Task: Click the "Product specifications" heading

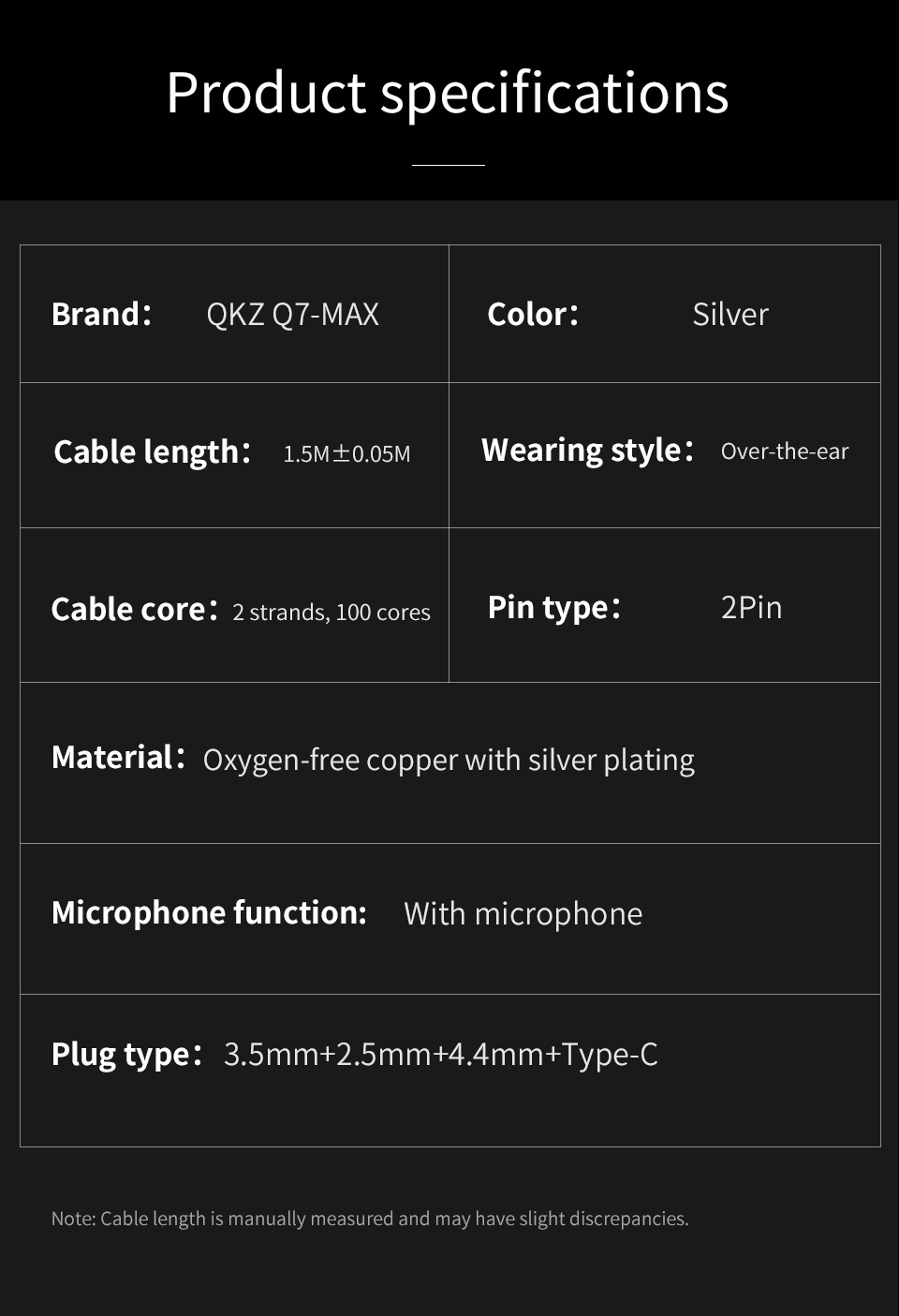Action: (448, 93)
